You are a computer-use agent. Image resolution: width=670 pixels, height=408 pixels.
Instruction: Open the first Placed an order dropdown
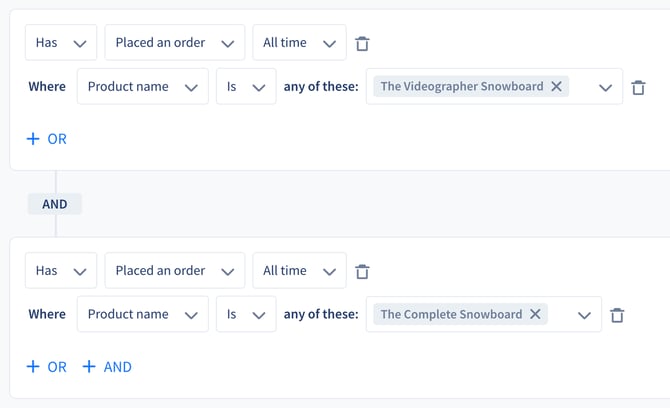click(175, 42)
